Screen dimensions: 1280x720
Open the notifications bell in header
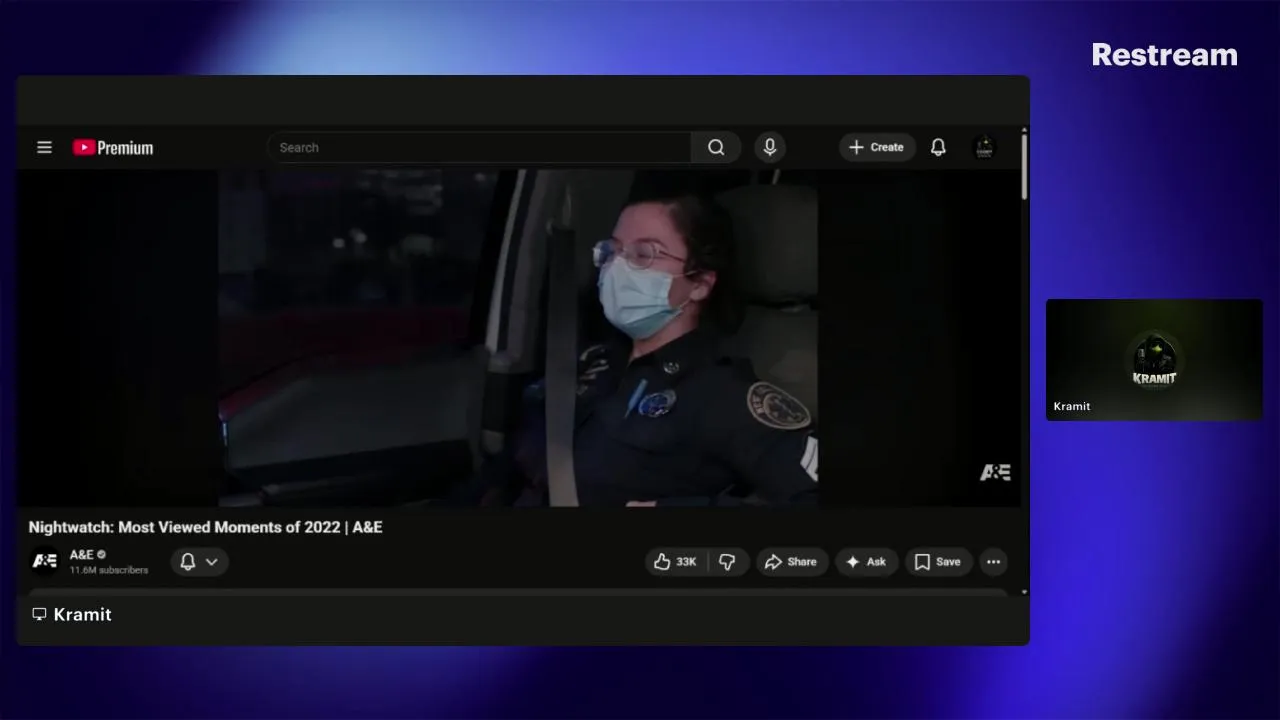click(x=938, y=147)
